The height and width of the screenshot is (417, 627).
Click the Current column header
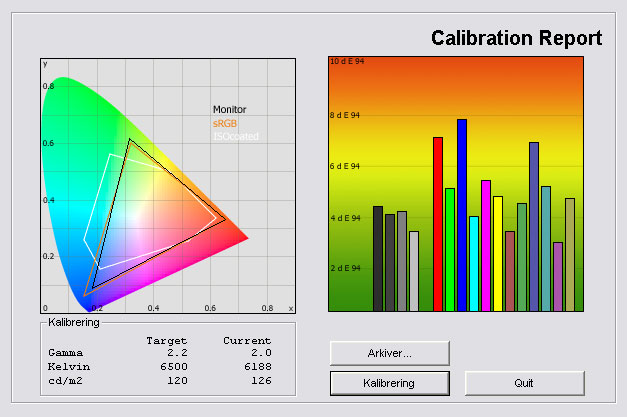coord(247,341)
